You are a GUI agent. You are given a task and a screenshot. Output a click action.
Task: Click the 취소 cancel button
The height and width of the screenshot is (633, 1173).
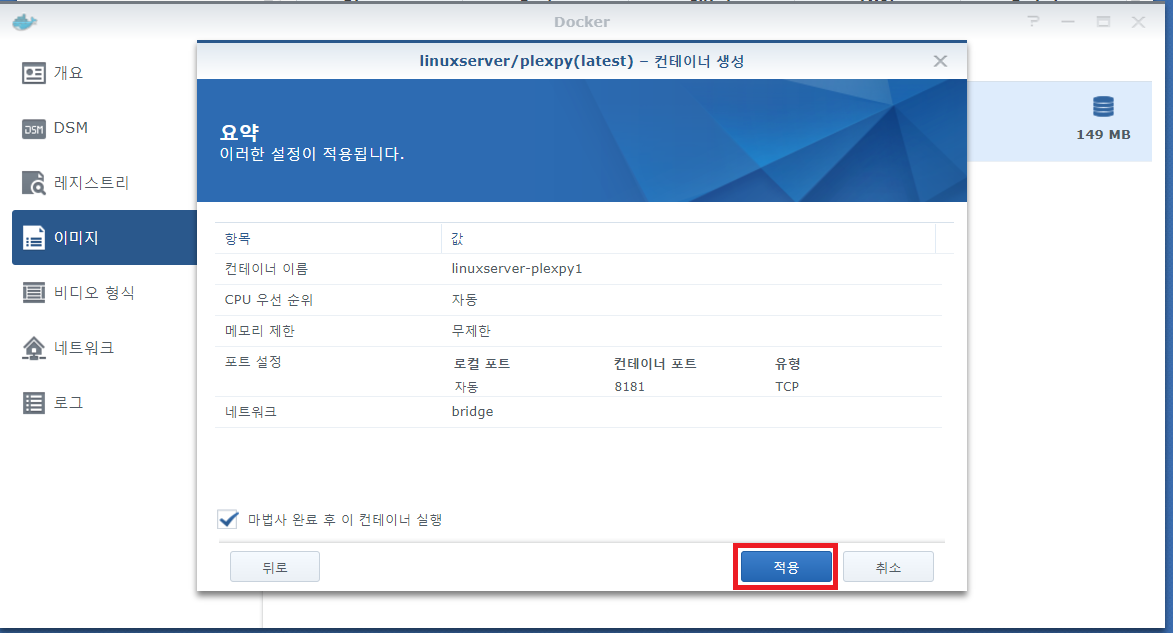click(x=888, y=567)
